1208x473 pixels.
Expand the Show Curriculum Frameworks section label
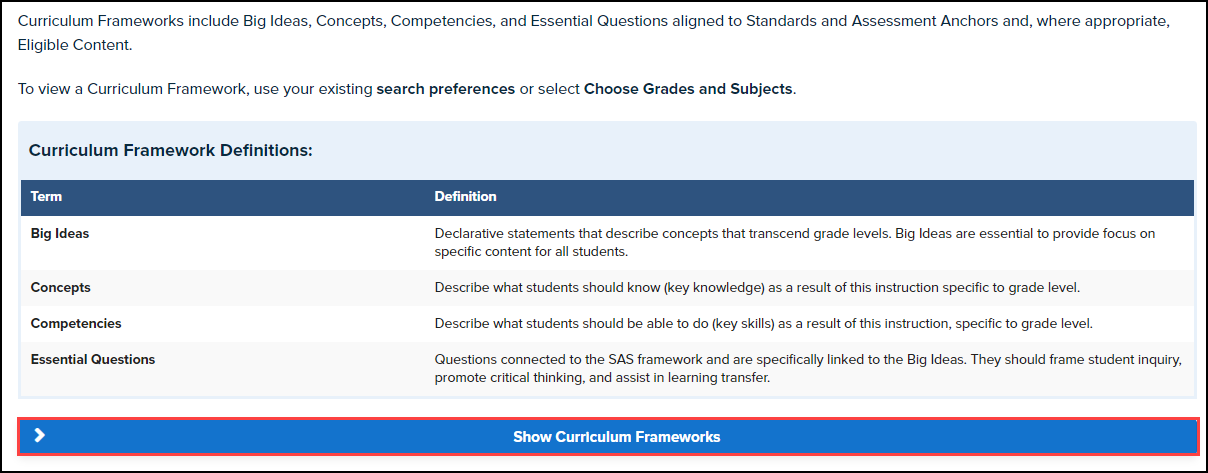616,437
